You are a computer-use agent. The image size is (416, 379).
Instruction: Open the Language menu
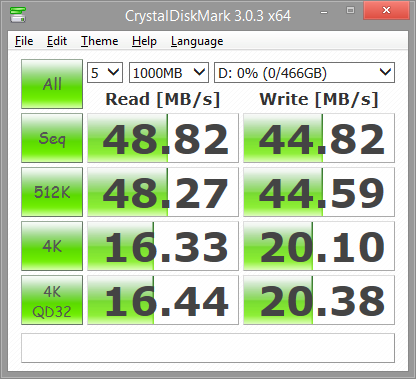click(197, 41)
